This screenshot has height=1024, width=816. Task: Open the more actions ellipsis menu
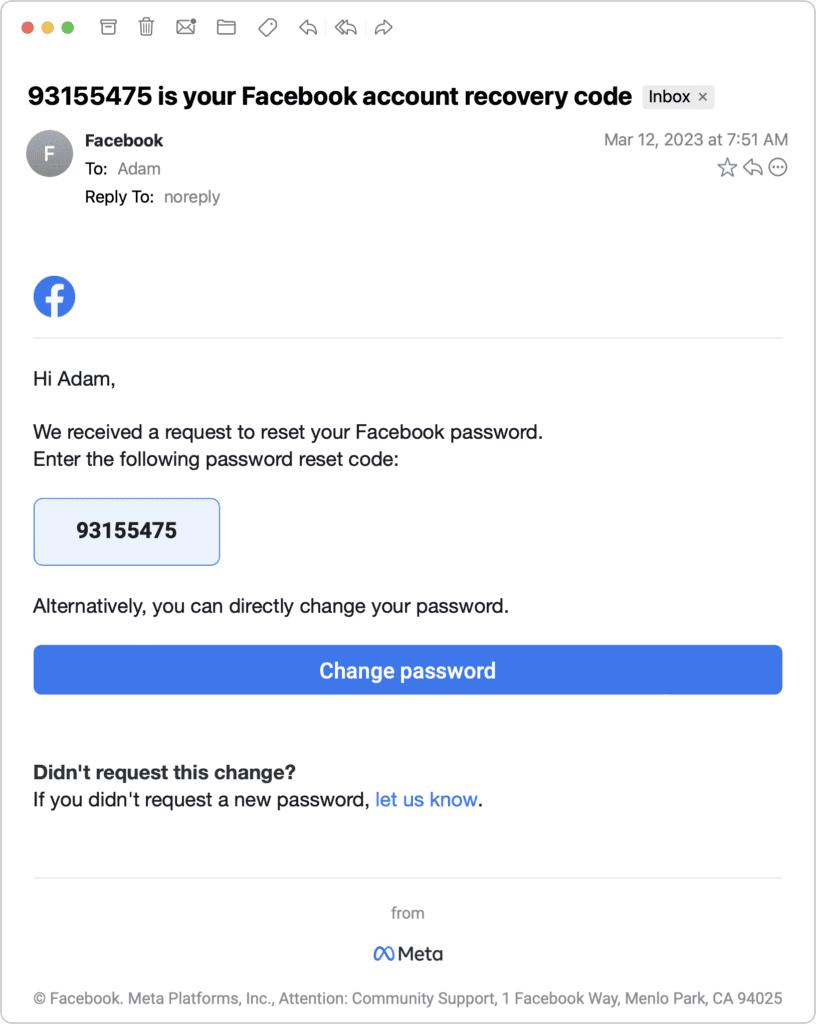pyautogui.click(x=777, y=168)
